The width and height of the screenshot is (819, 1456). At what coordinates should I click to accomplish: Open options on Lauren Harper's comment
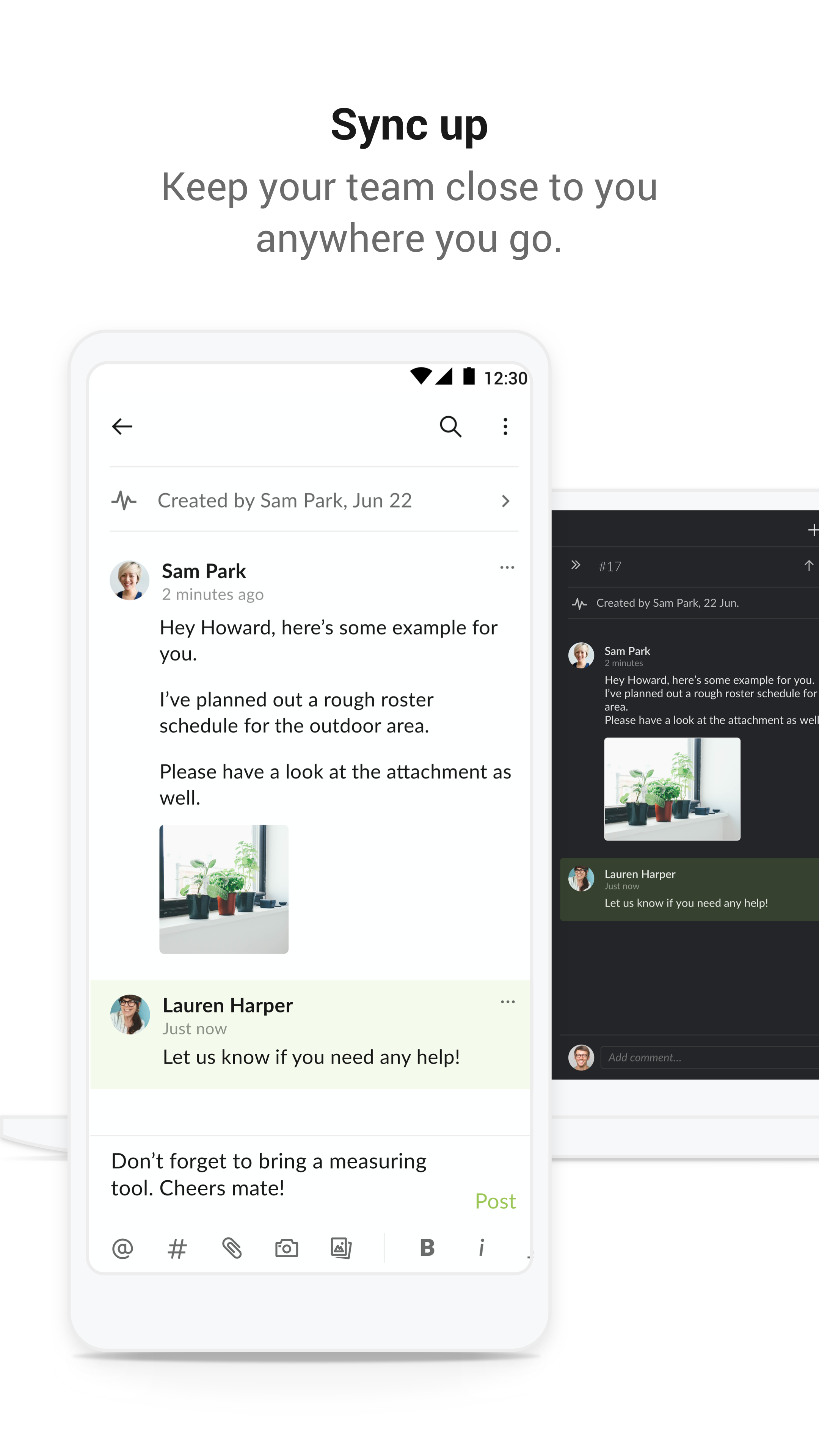[507, 1002]
